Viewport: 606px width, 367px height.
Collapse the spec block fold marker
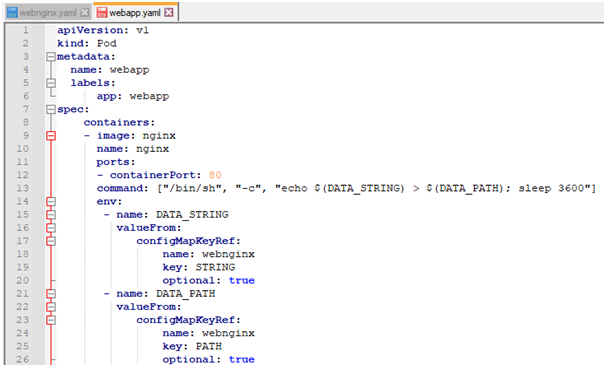51,110
